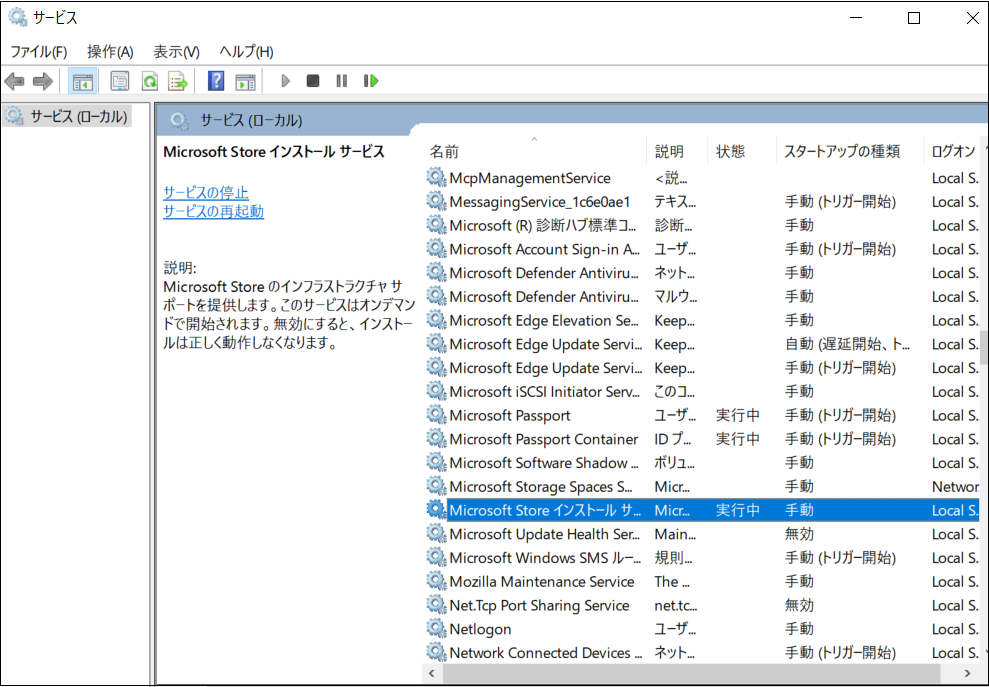The height and width of the screenshot is (687, 989).
Task: Click the gear icon beside Netlogon
Action: click(436, 629)
